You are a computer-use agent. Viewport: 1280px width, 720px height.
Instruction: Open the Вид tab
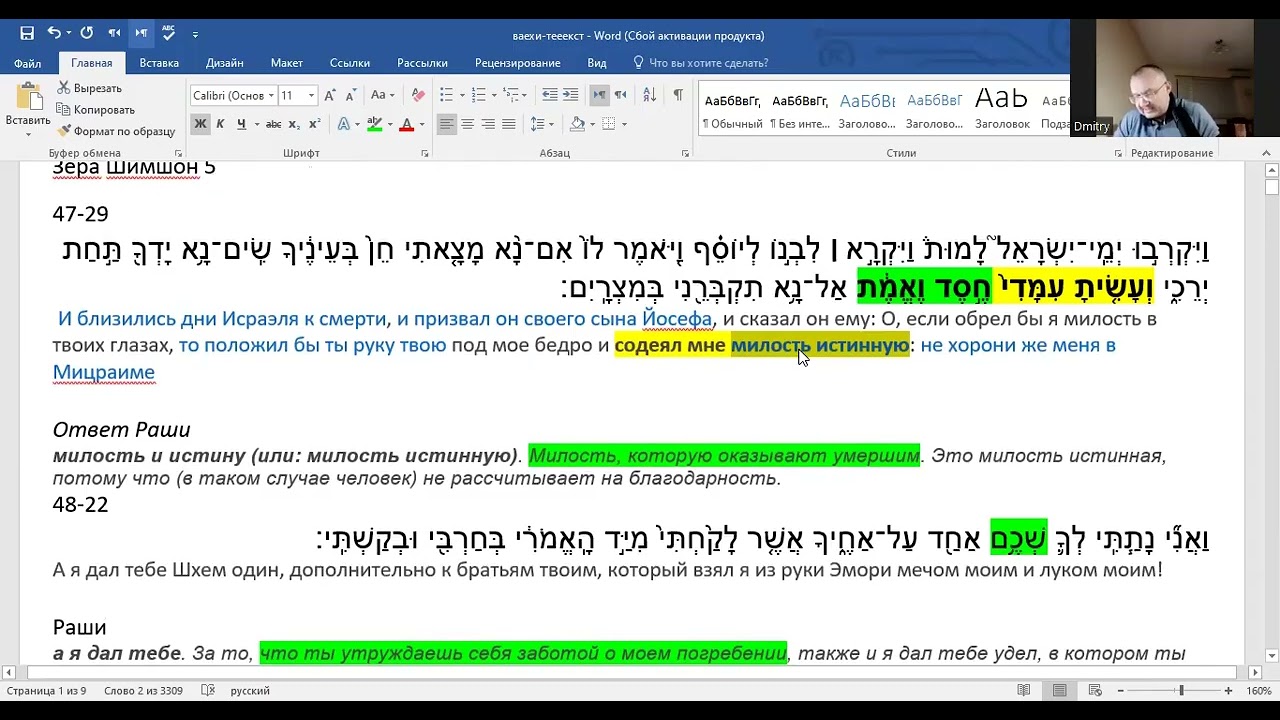click(597, 63)
